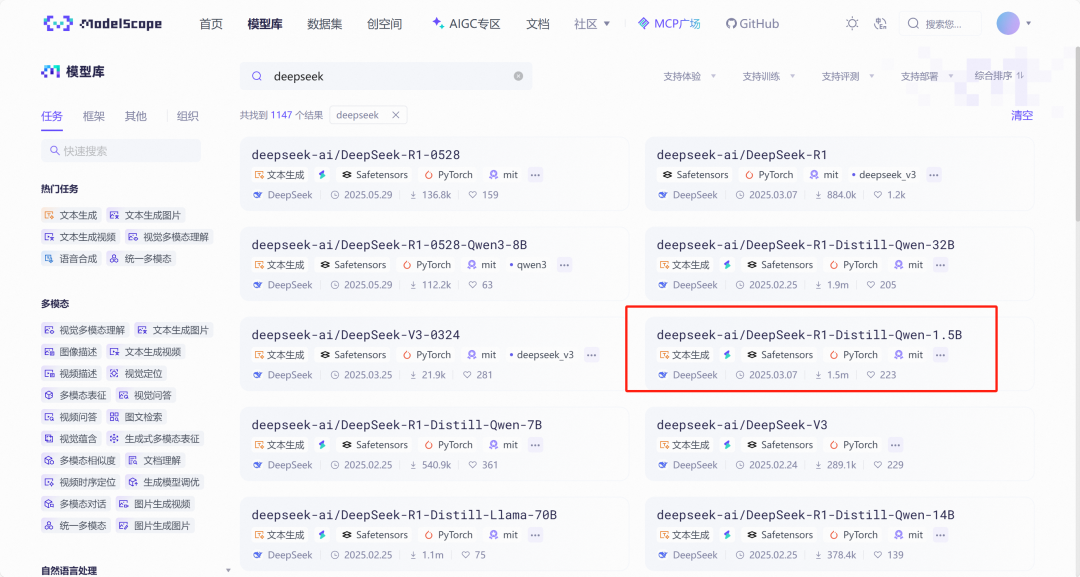1080x577 pixels.
Task: Open the 创空间 navigation item
Action: pyautogui.click(x=384, y=24)
